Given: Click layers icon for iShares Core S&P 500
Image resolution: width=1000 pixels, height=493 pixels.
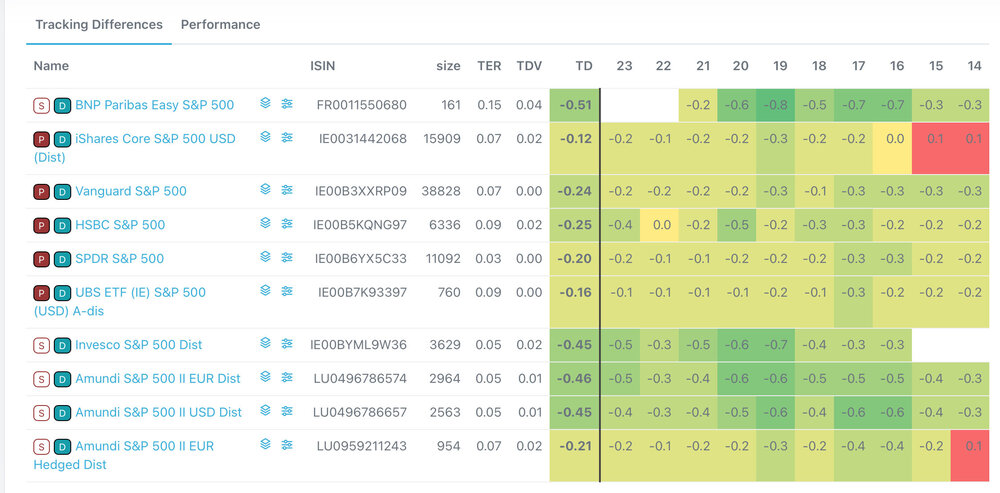Looking at the screenshot, I should (266, 137).
